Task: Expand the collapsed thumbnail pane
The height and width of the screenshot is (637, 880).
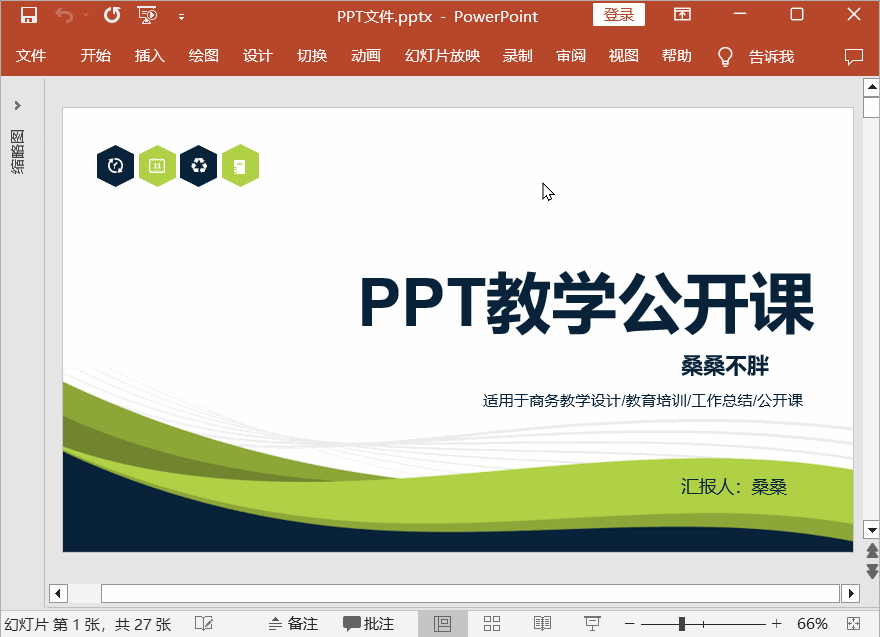Action: click(x=17, y=105)
